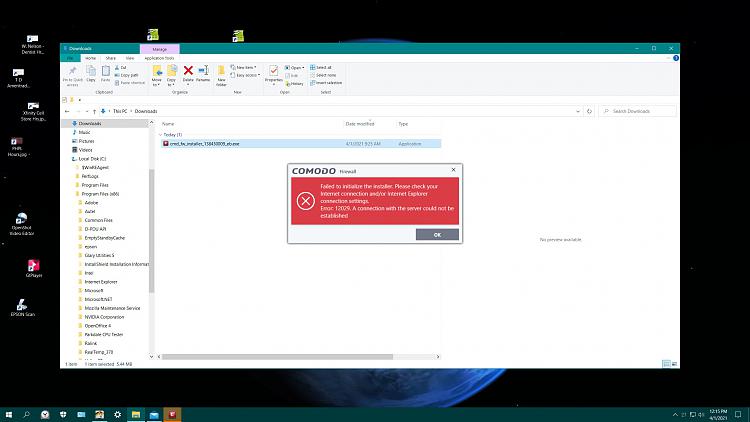The height and width of the screenshot is (422, 750).
Task: Click the Search Downloads field
Action: 638,111
